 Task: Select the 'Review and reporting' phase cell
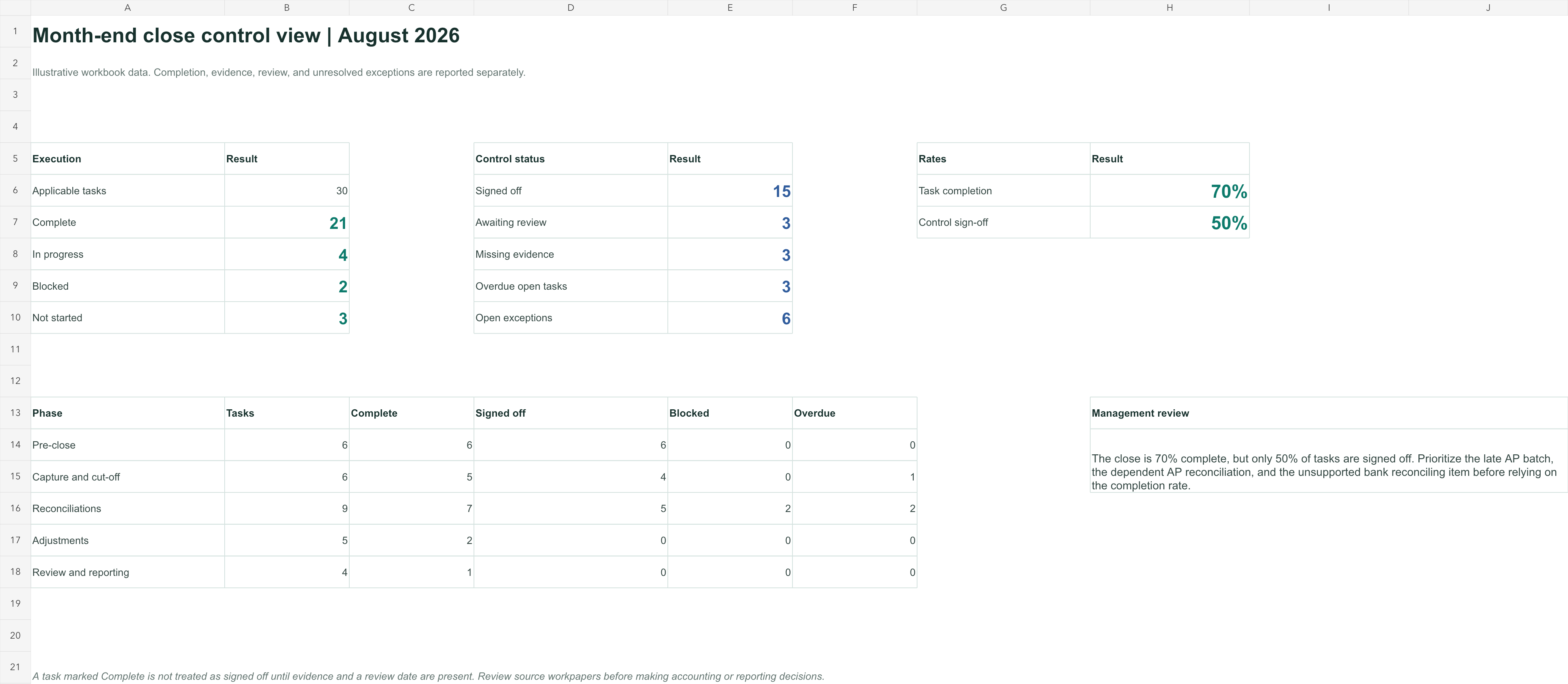[x=128, y=572]
